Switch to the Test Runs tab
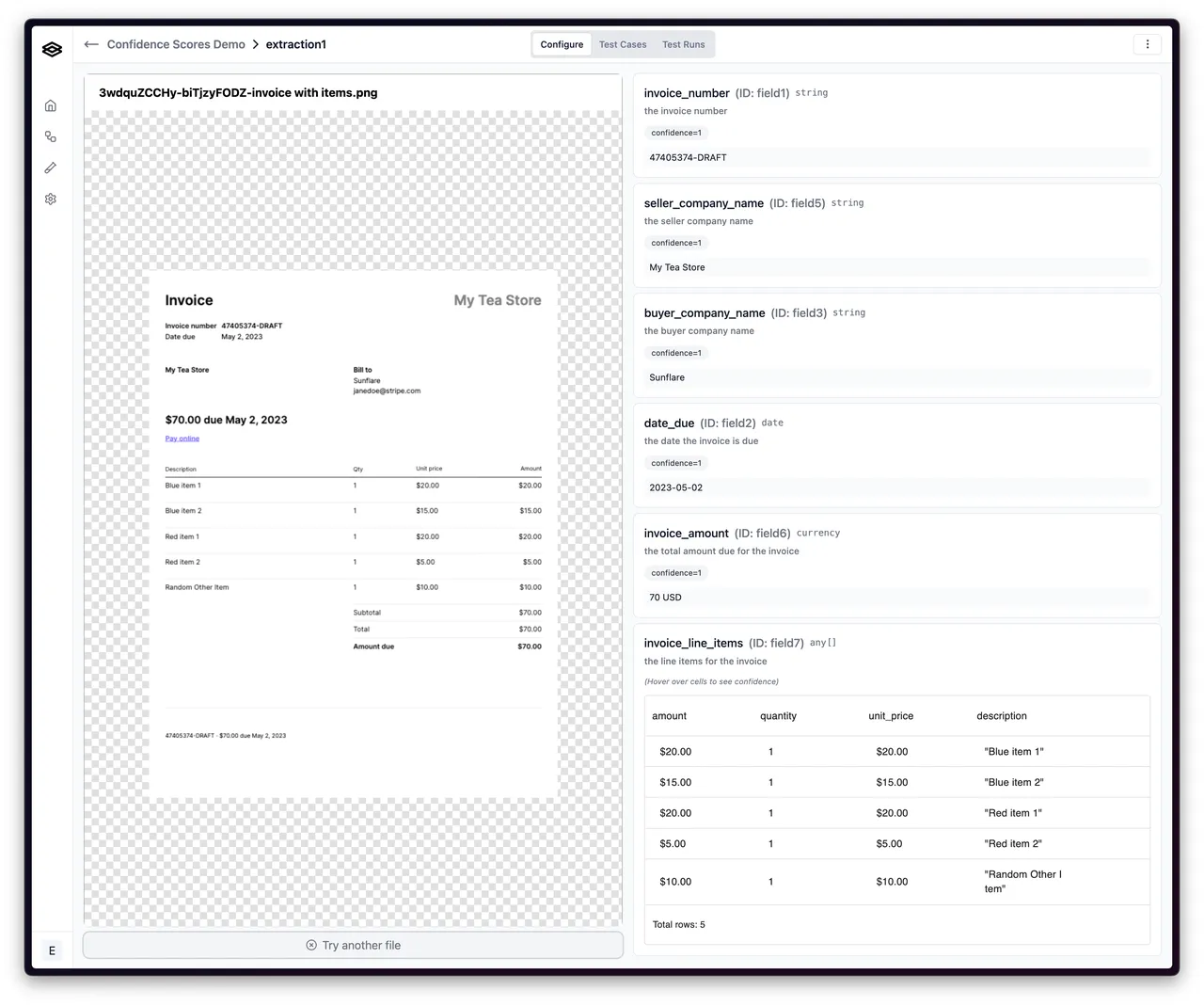Image resolution: width=1204 pixels, height=1006 pixels. 683,44
